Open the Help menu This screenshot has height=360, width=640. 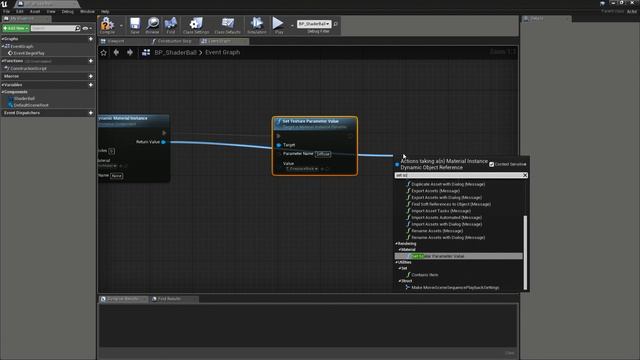(x=105, y=11)
